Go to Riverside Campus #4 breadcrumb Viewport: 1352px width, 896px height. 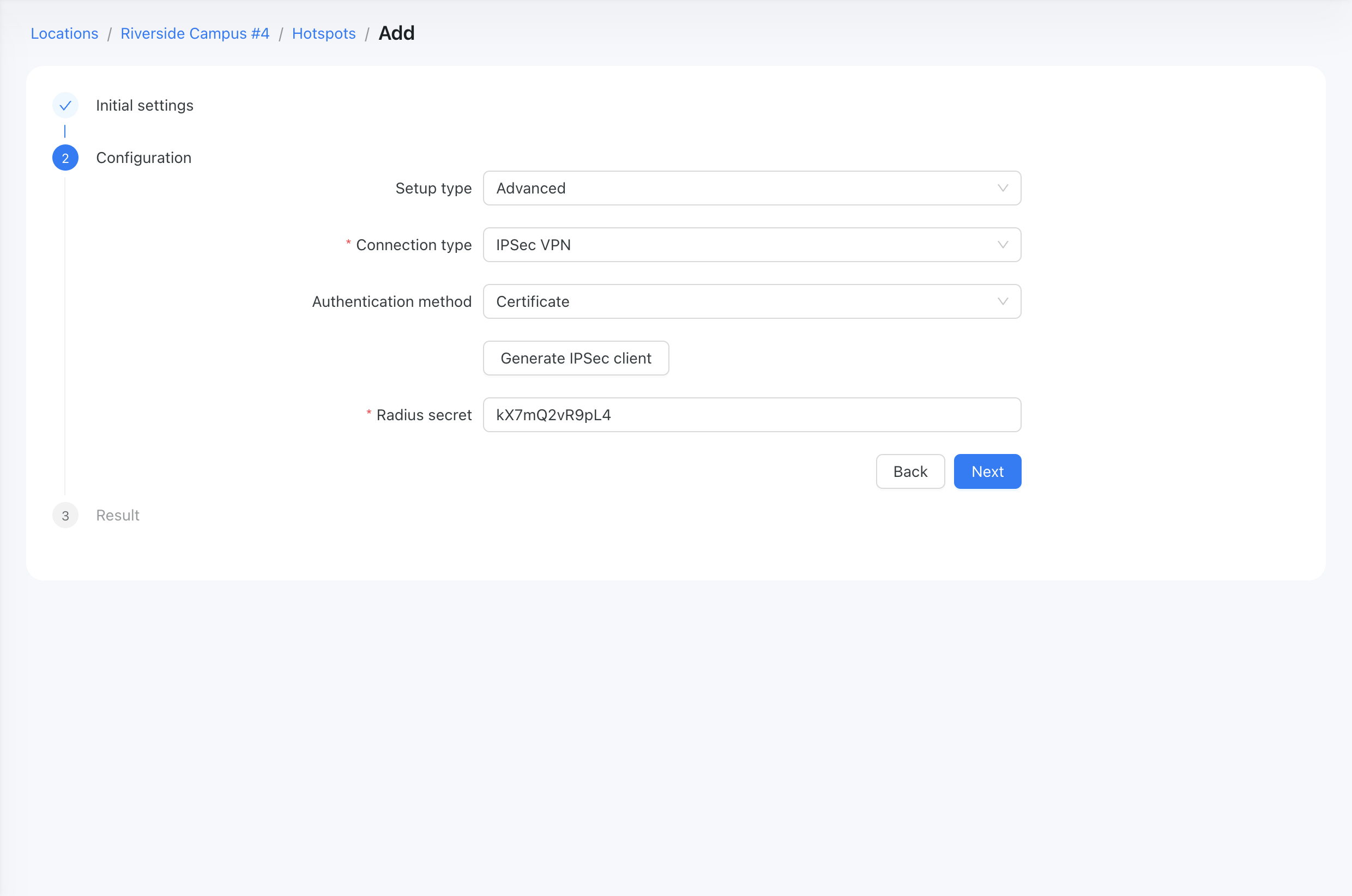tap(195, 34)
